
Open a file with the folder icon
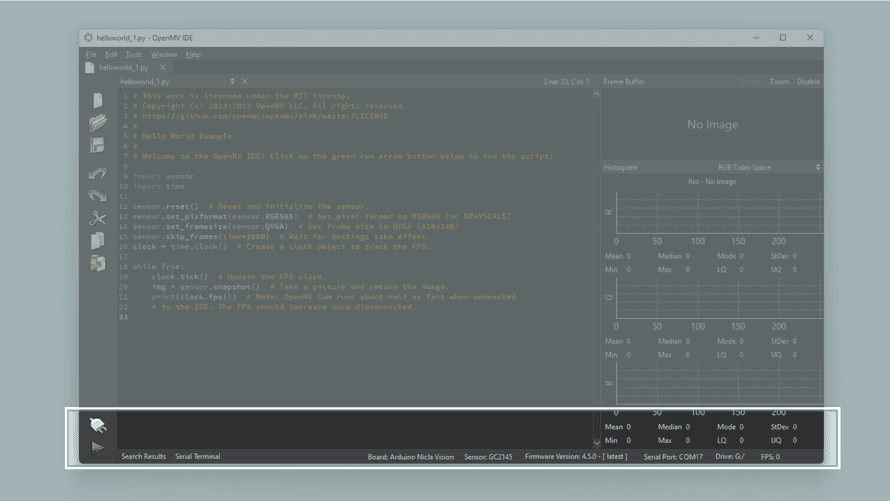[x=97, y=123]
